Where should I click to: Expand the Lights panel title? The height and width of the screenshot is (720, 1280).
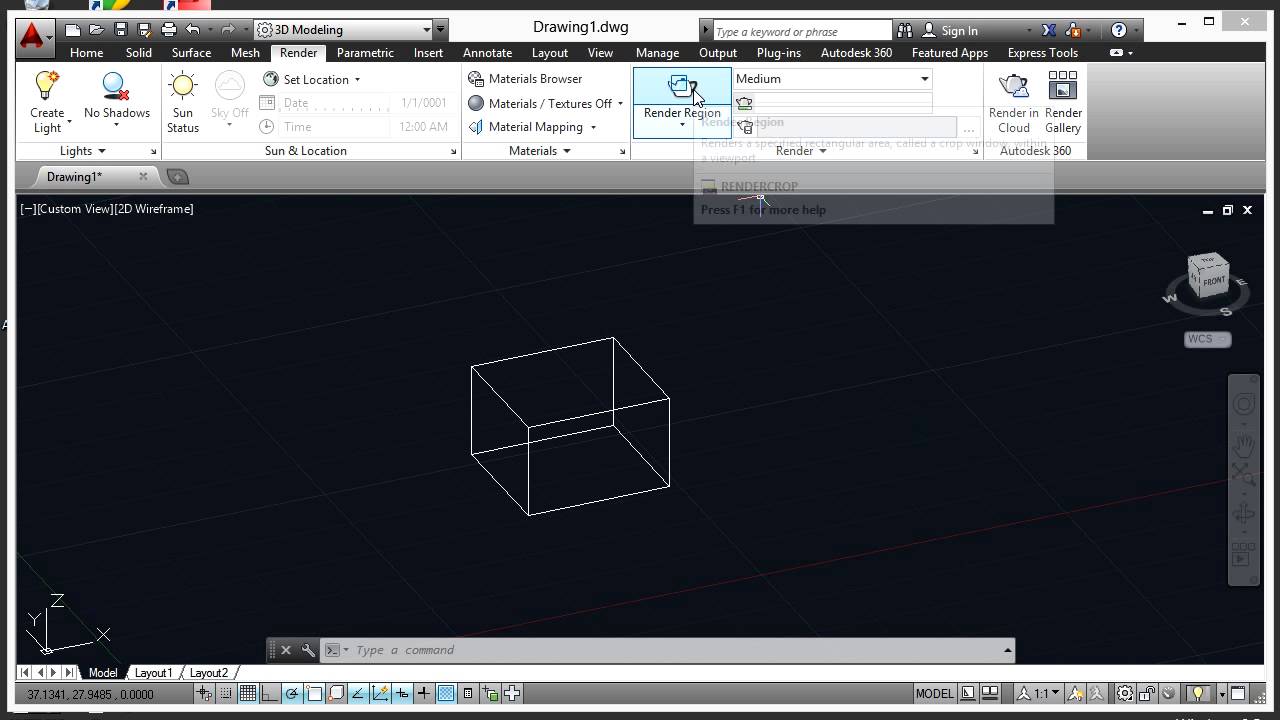[82, 151]
